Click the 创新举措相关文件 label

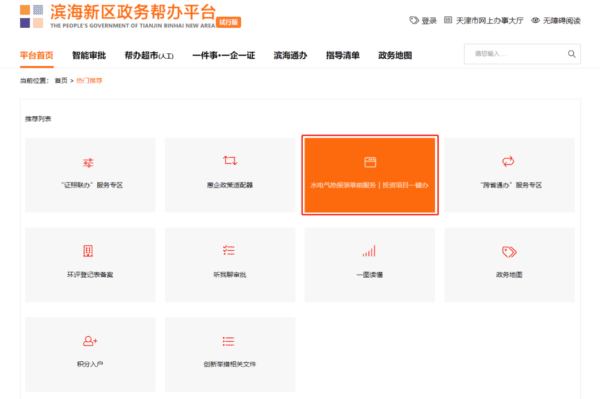[230, 364]
